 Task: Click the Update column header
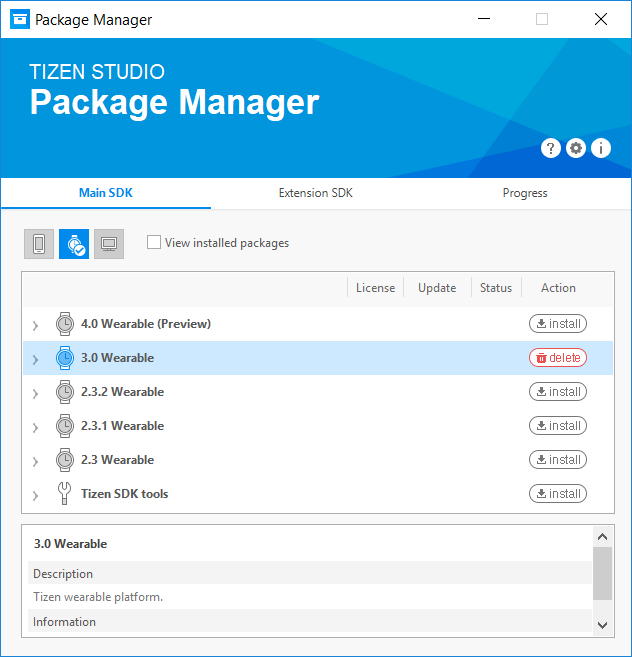click(437, 288)
